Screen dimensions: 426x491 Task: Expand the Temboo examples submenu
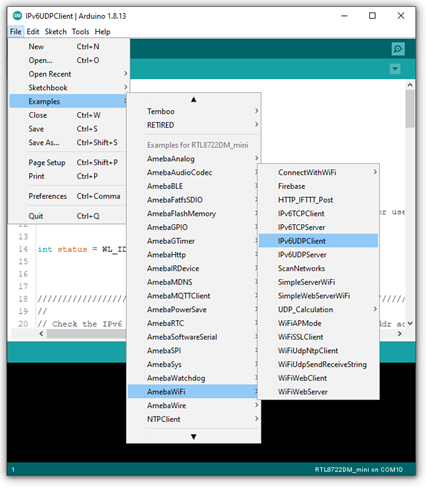[193, 111]
